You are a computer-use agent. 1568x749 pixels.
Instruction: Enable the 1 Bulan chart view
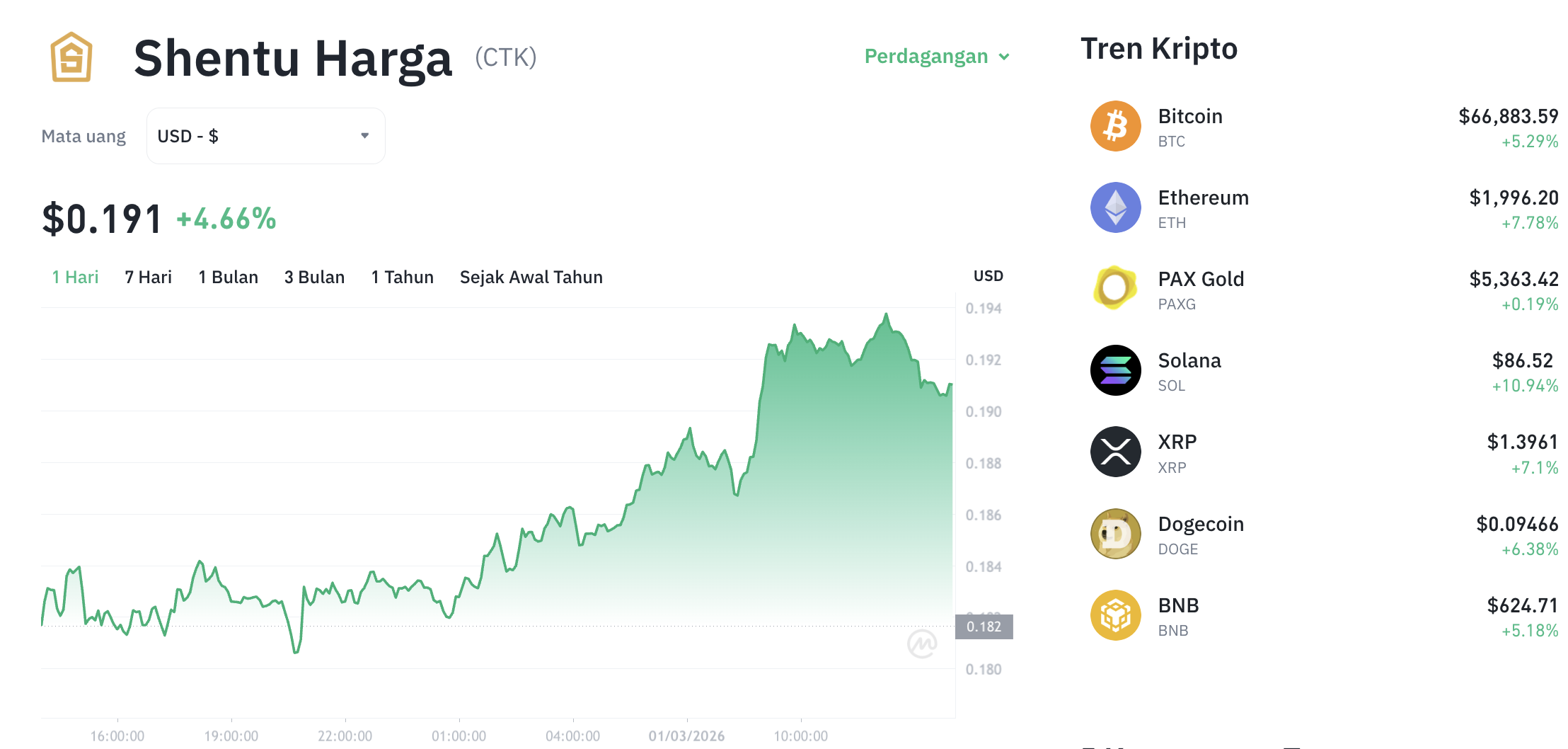[228, 277]
